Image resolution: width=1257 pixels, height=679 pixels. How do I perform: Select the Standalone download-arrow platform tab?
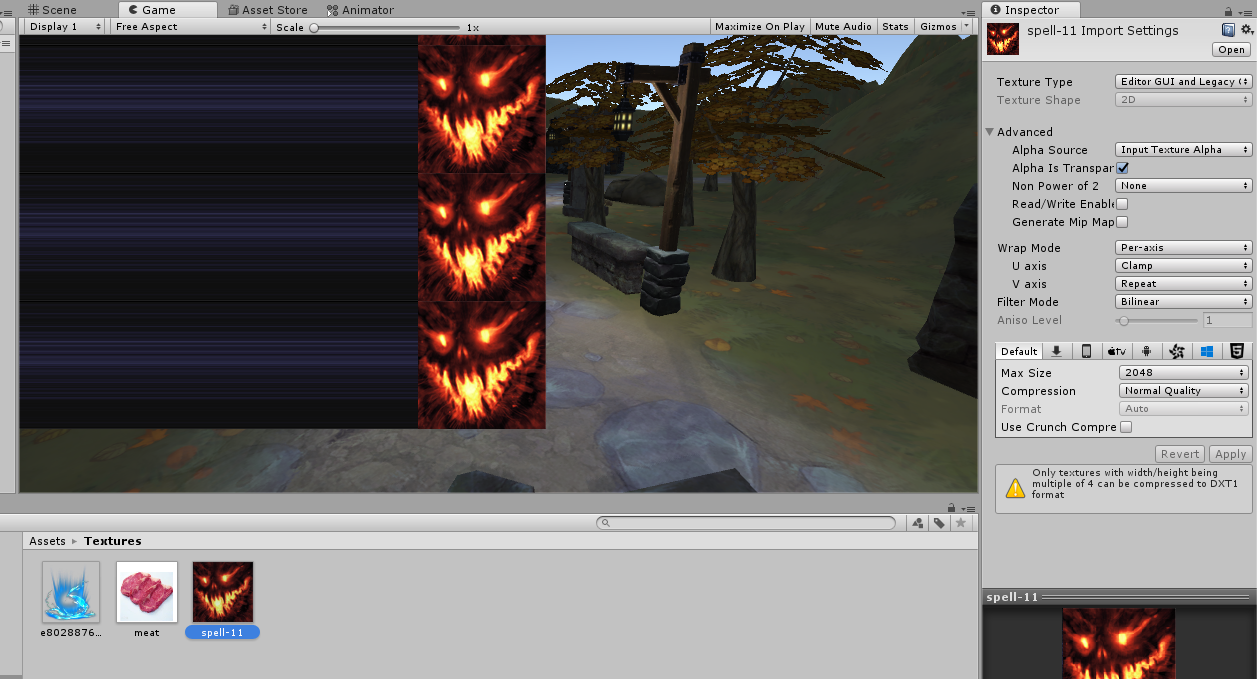1056,351
